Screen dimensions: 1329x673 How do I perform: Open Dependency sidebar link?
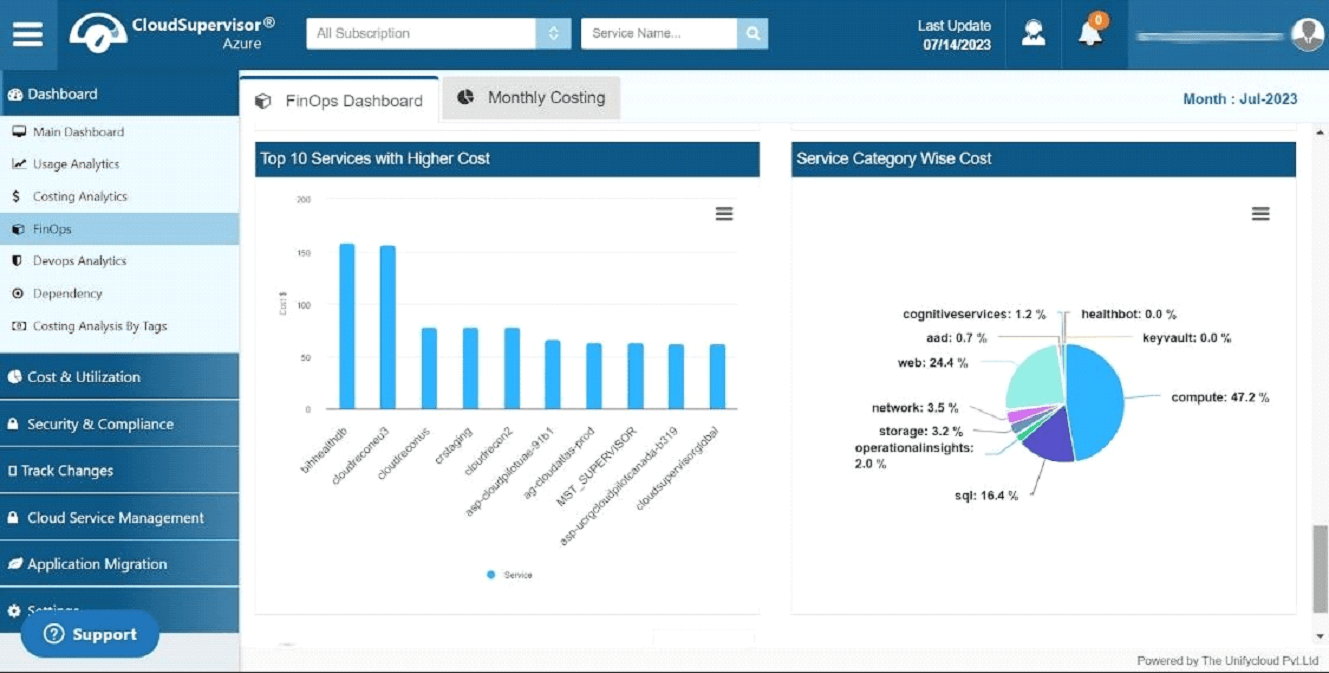pyautogui.click(x=68, y=294)
